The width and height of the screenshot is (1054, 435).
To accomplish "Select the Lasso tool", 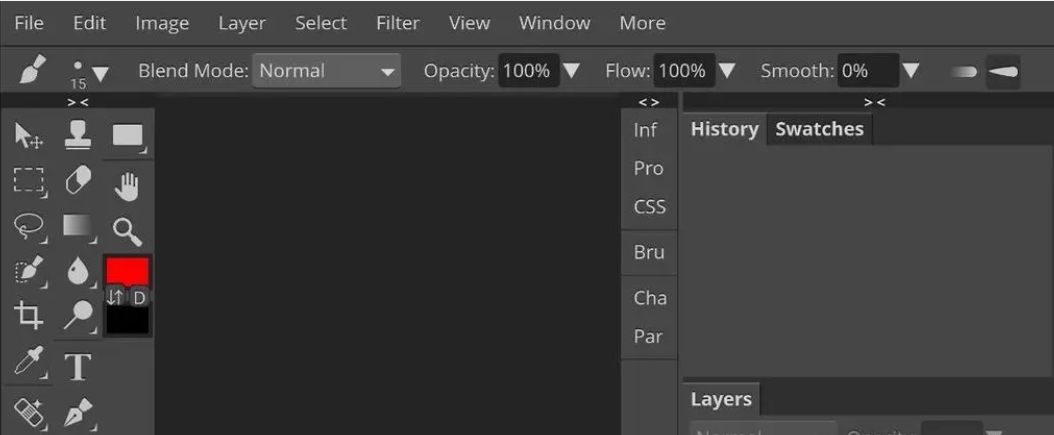I will click(x=29, y=227).
